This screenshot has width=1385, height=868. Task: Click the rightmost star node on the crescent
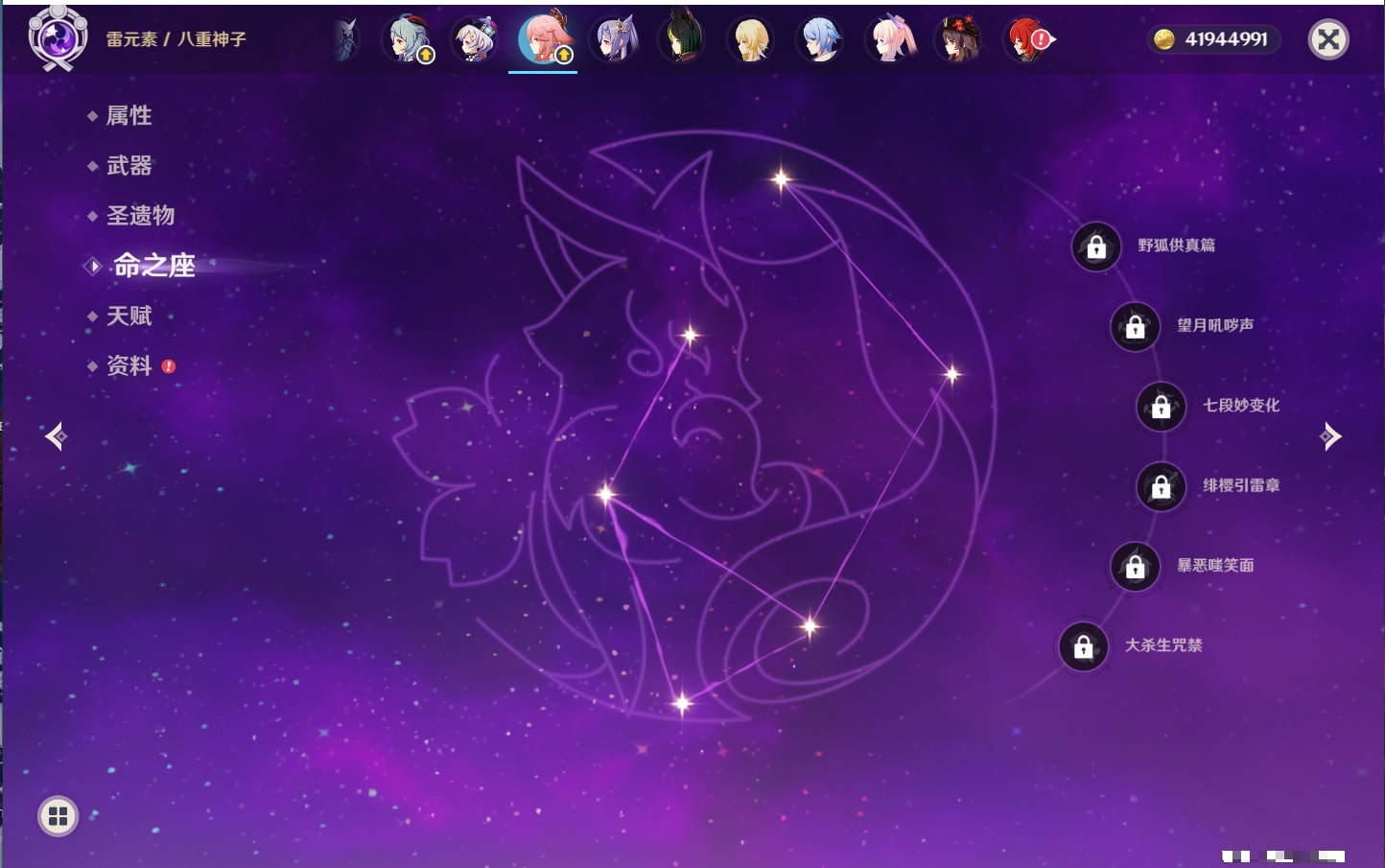coord(951,374)
